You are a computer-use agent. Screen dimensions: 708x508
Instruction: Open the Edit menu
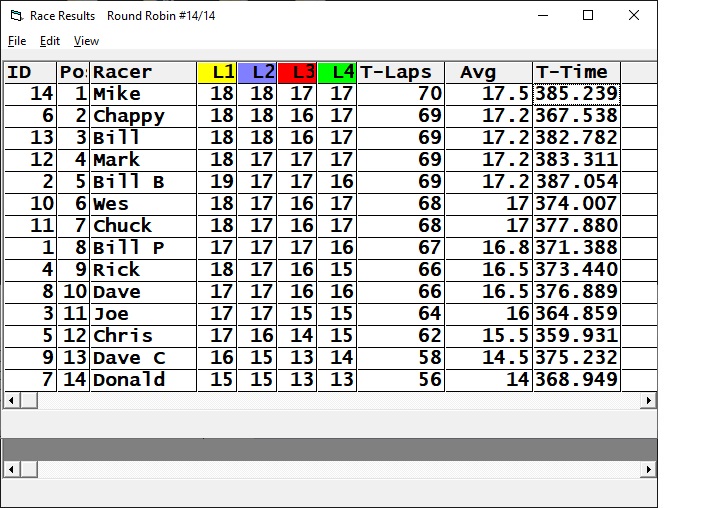coord(50,41)
